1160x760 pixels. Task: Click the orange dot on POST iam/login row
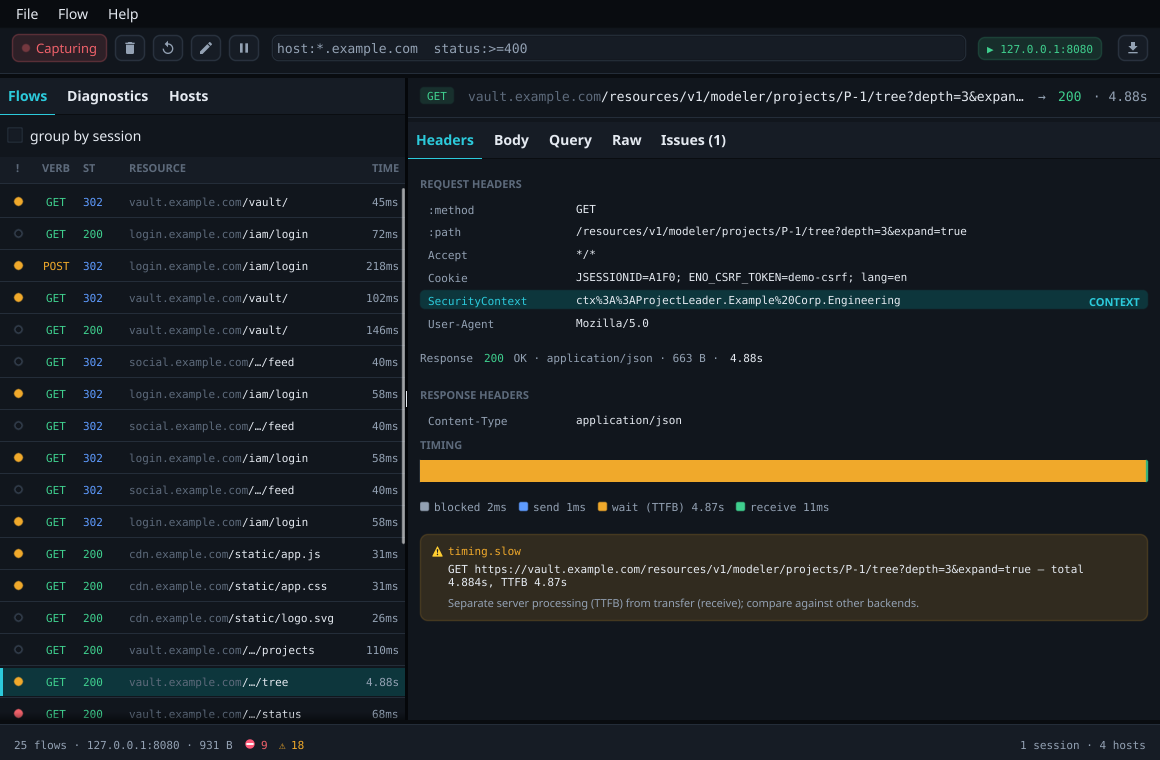[x=18, y=266]
